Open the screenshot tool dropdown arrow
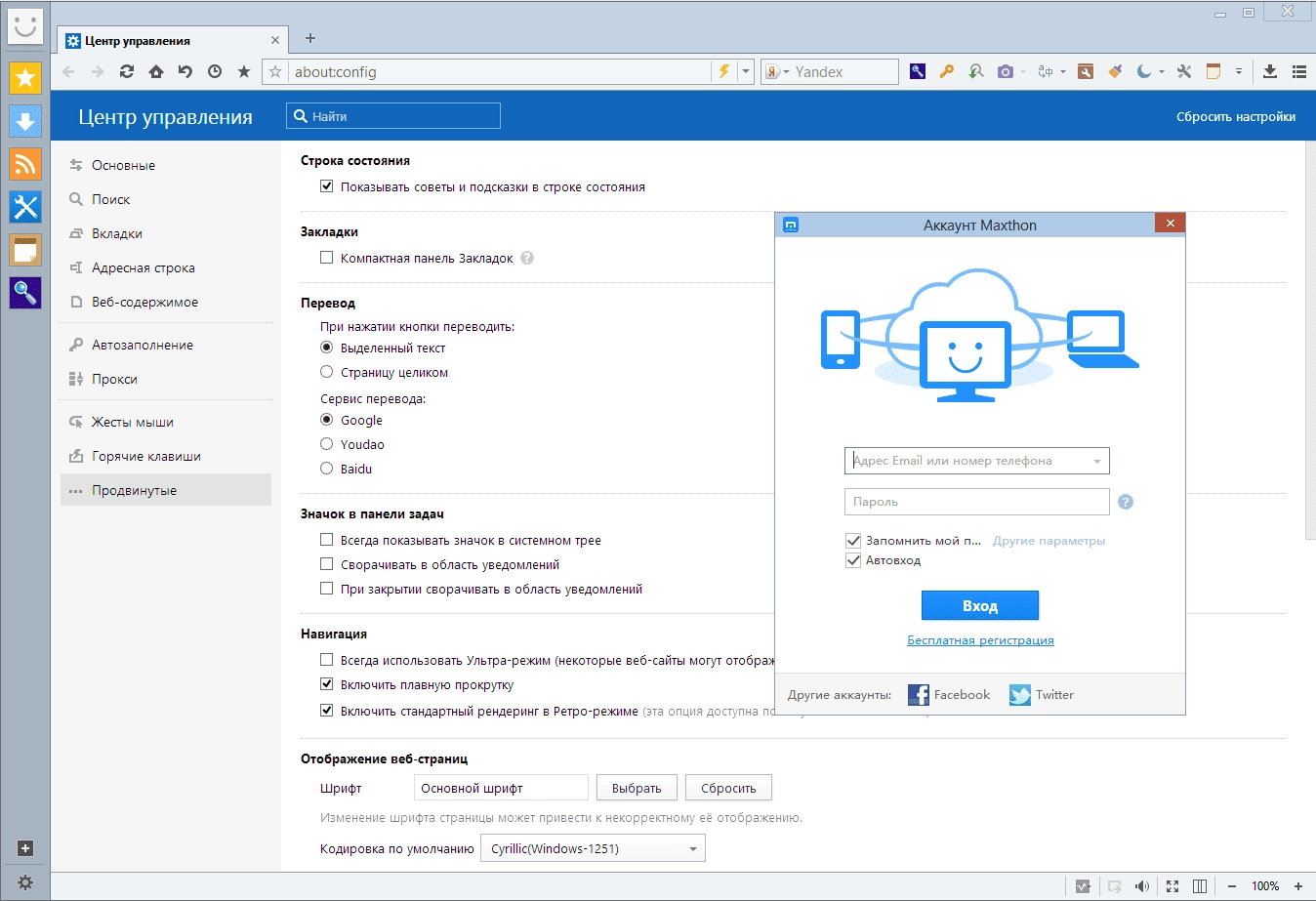Screen dimensions: 1316x901 tap(1023, 71)
